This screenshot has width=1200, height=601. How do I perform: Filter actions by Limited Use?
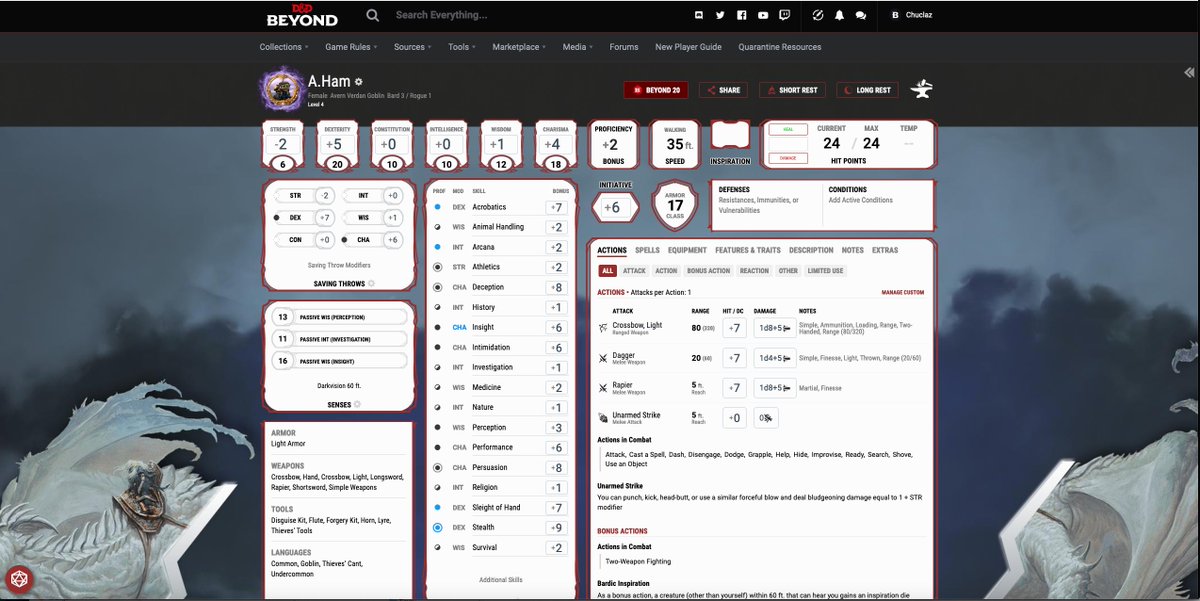click(825, 271)
